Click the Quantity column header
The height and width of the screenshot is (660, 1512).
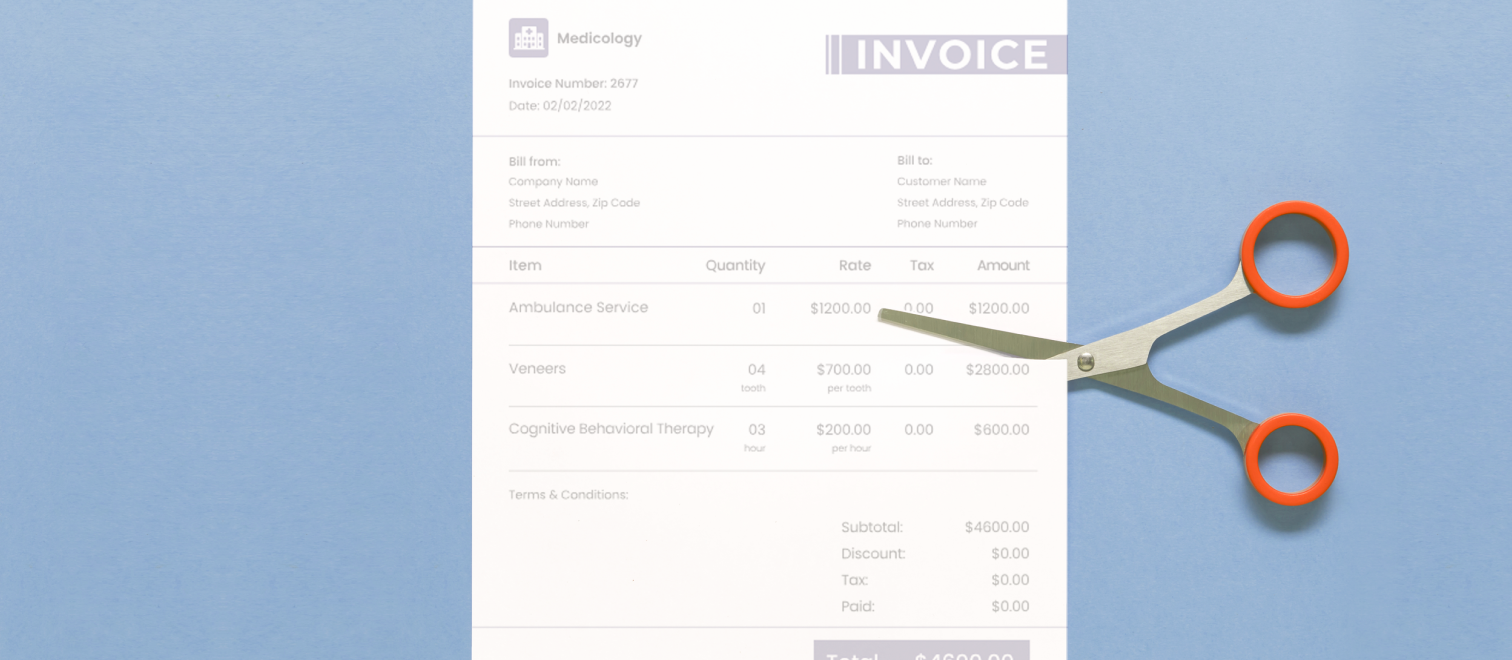coord(735,266)
